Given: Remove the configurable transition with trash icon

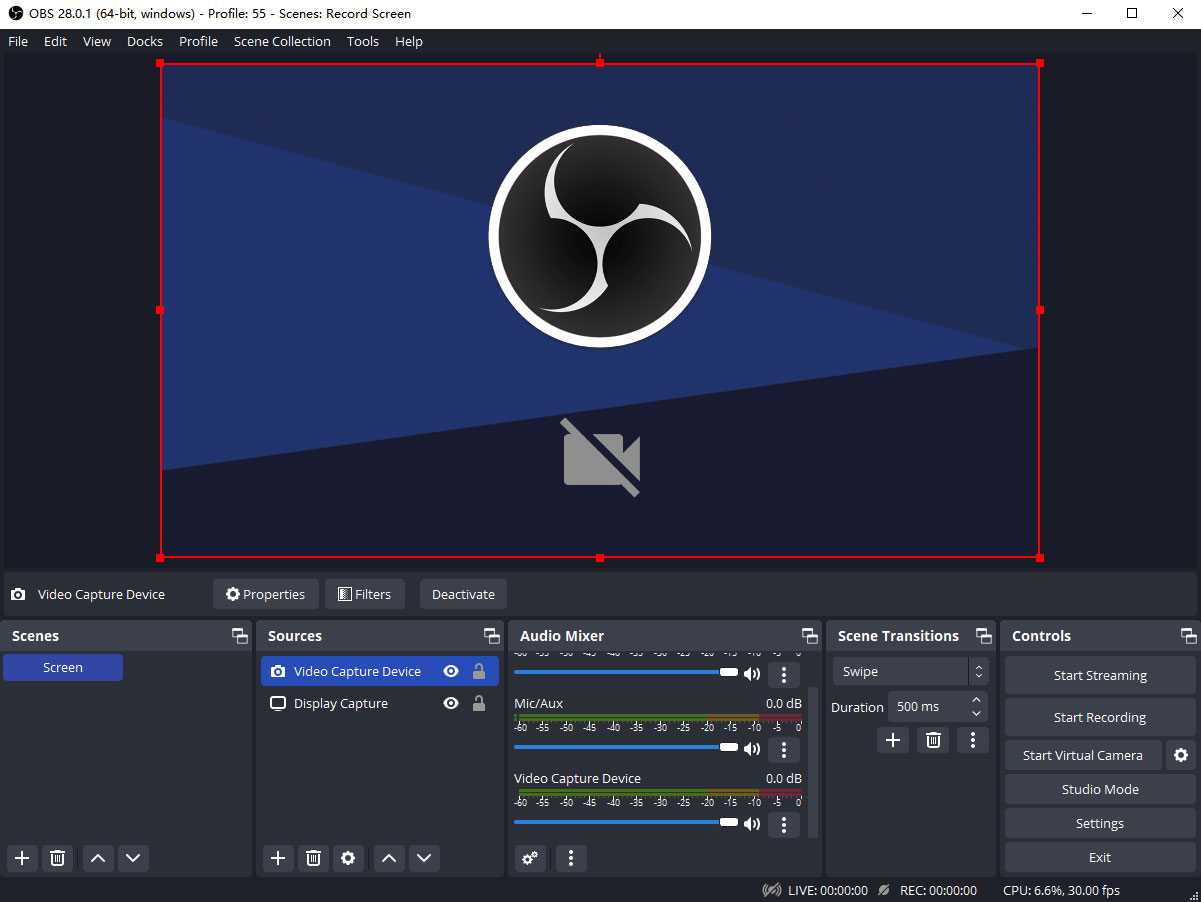Looking at the screenshot, I should pos(933,740).
